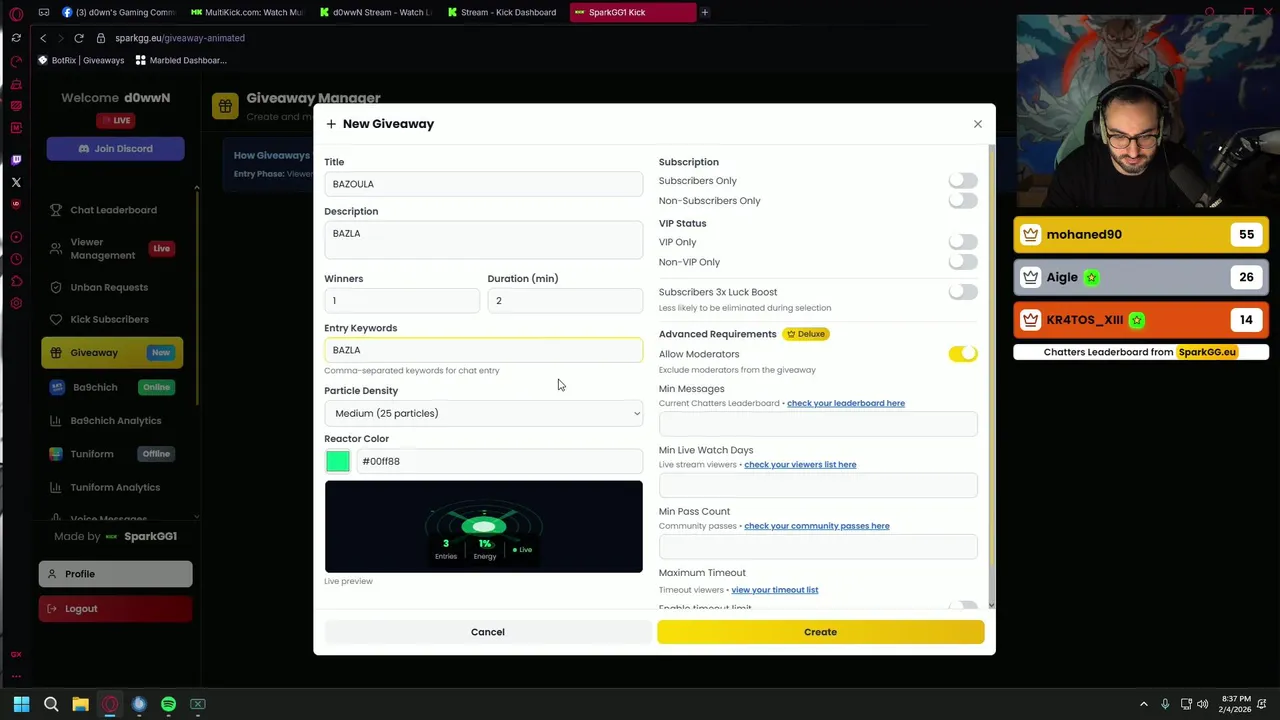Click the Ba9chich Analytics chart icon
This screenshot has height=720, width=1280.
coord(56,420)
